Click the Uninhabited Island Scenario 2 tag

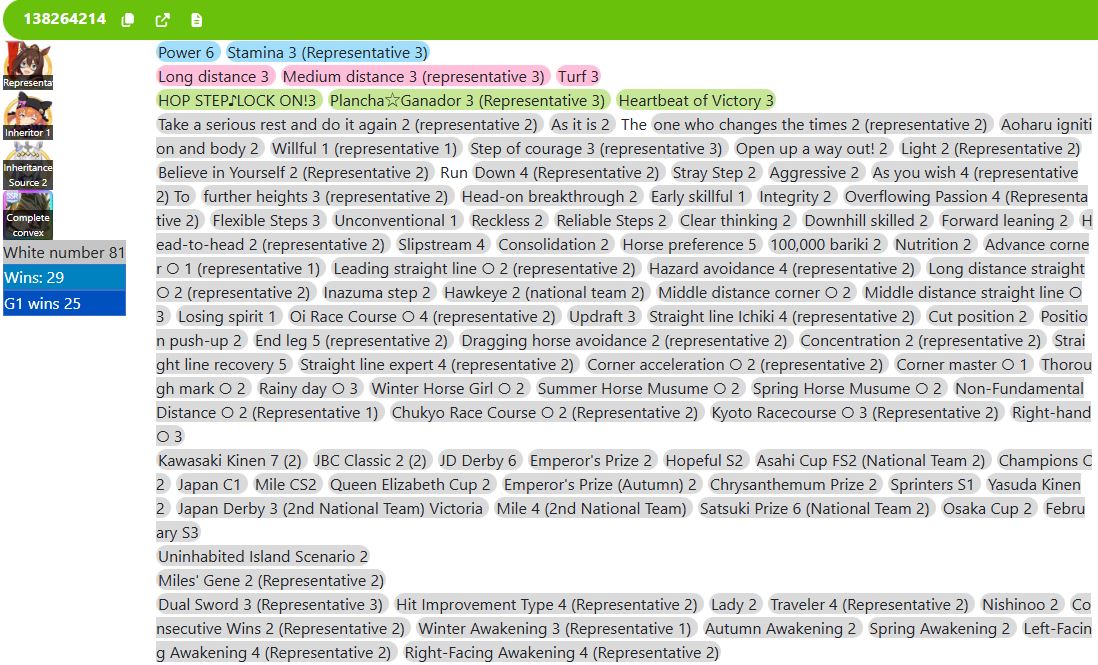(x=263, y=556)
